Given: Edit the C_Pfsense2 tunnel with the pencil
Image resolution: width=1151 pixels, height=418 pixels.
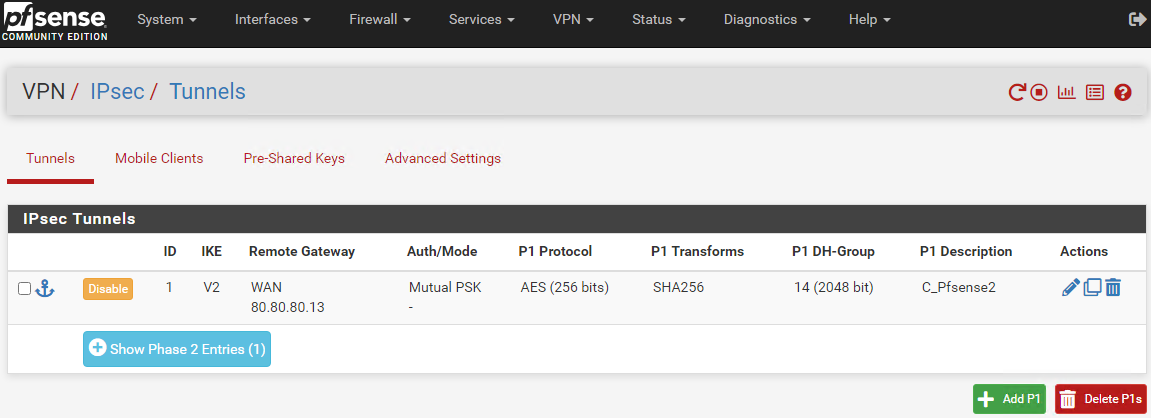Looking at the screenshot, I should tap(1071, 288).
